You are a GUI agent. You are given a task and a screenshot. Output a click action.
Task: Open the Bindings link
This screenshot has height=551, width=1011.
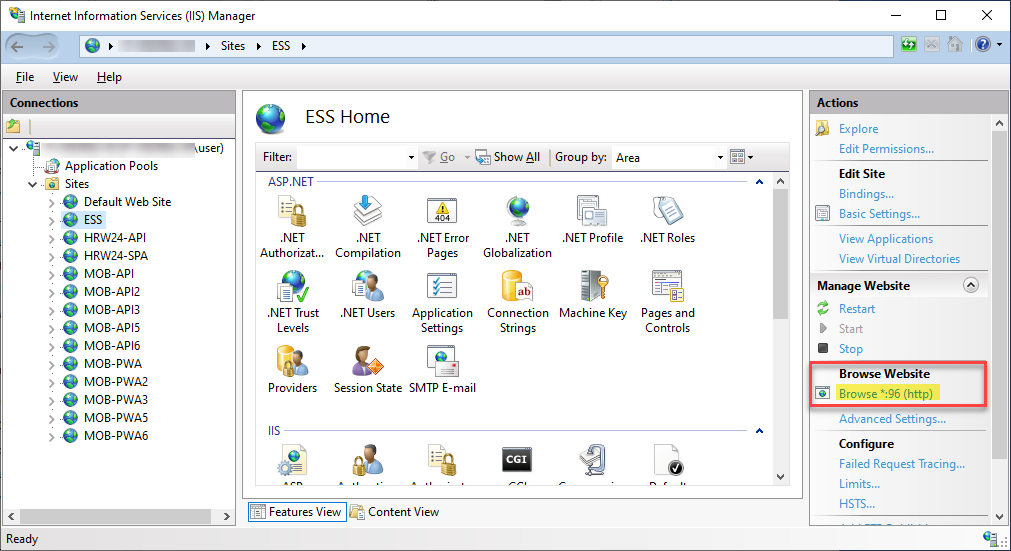click(x=866, y=194)
